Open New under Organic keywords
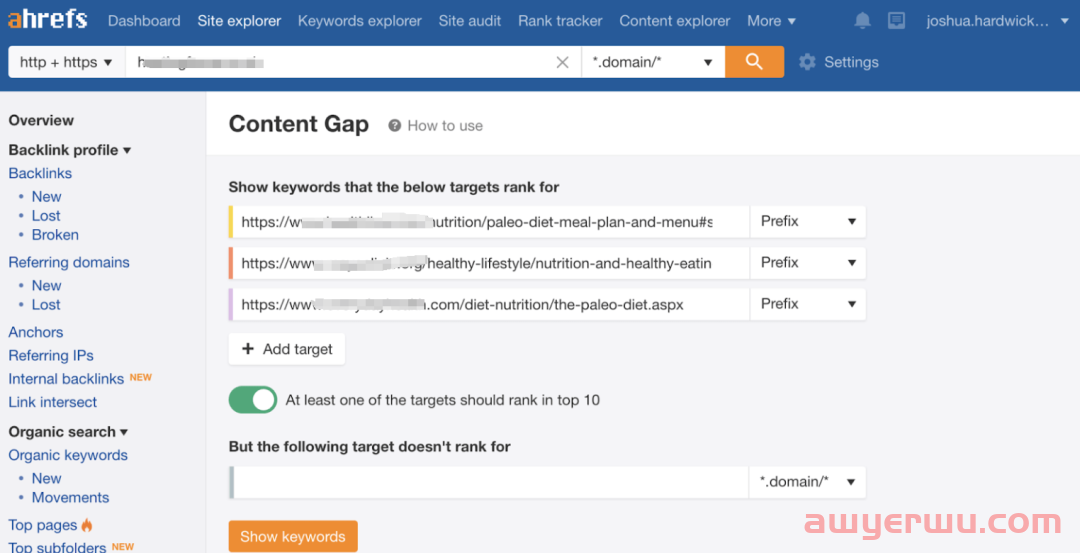Image resolution: width=1080 pixels, height=553 pixels. [x=46, y=478]
